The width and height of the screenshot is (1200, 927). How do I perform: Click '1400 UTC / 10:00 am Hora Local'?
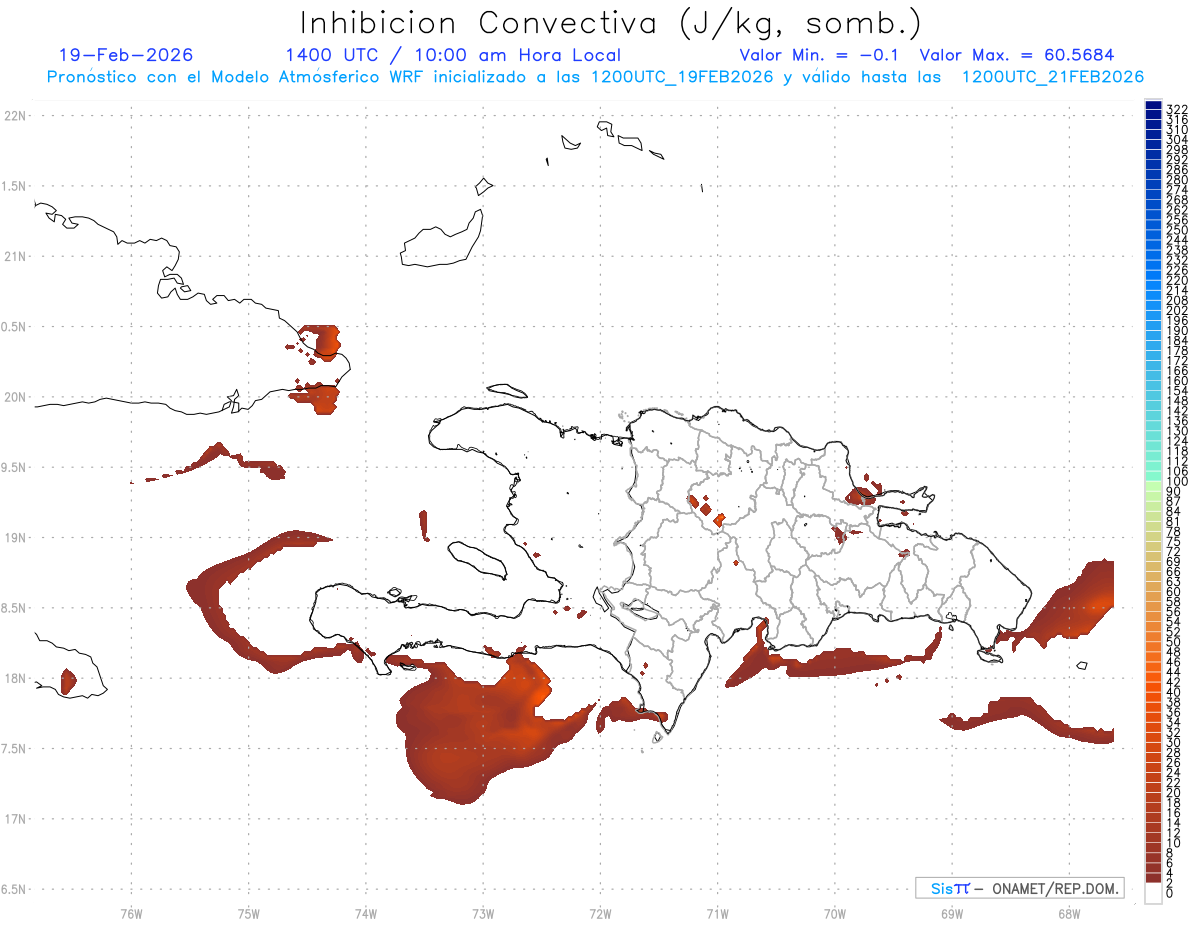pyautogui.click(x=453, y=55)
